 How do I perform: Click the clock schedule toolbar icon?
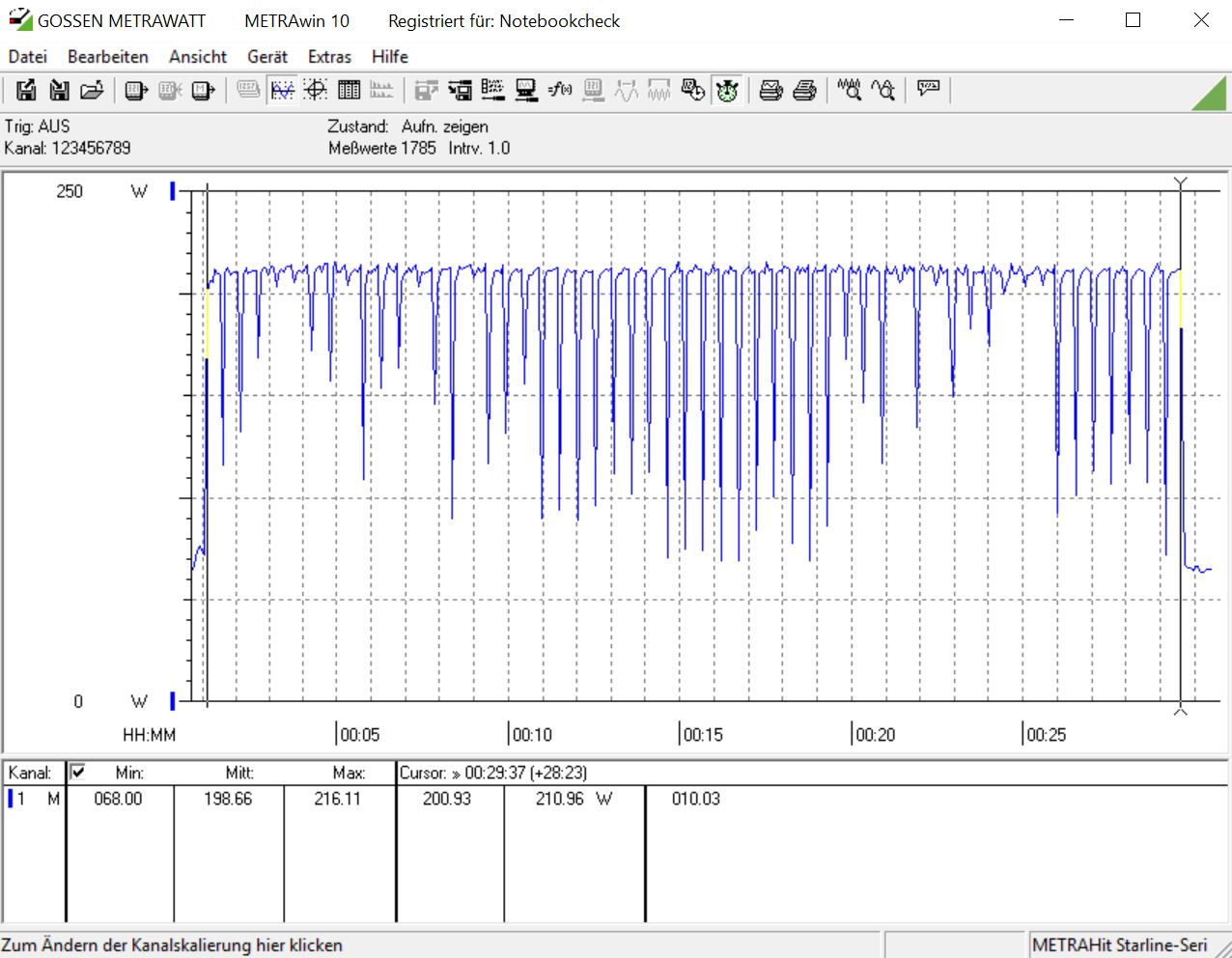click(x=692, y=91)
